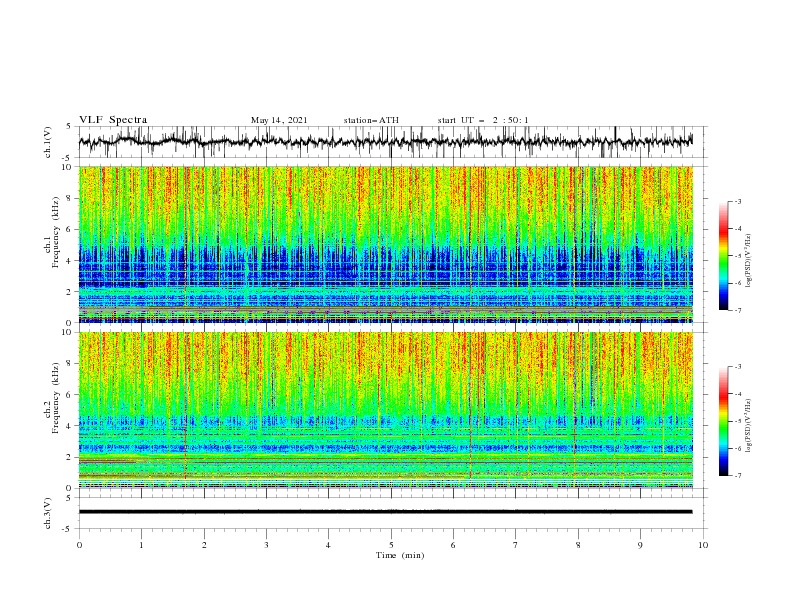Click the ch.3(V) waveform axis label
The height and width of the screenshot is (612, 792).
click(48, 513)
